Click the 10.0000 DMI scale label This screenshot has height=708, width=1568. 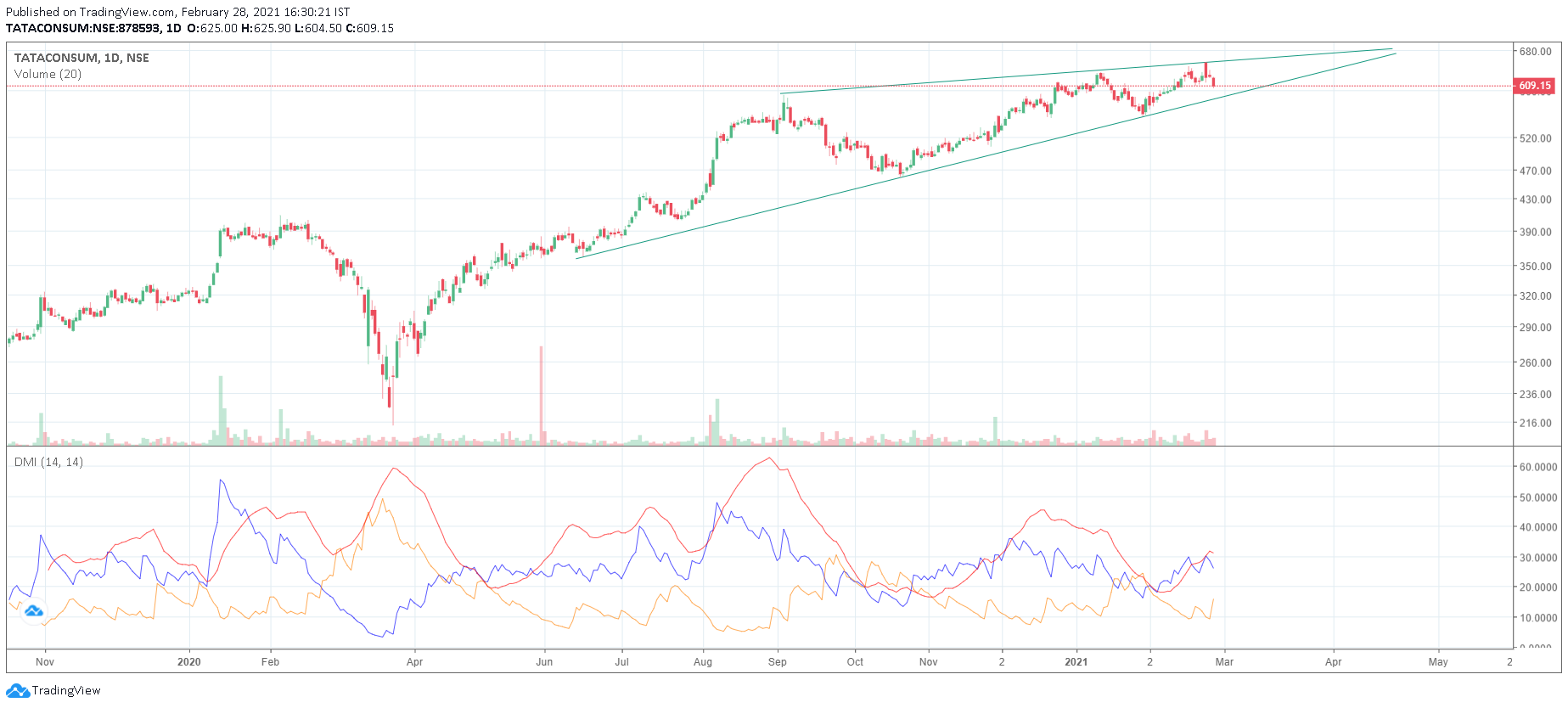pos(1538,618)
